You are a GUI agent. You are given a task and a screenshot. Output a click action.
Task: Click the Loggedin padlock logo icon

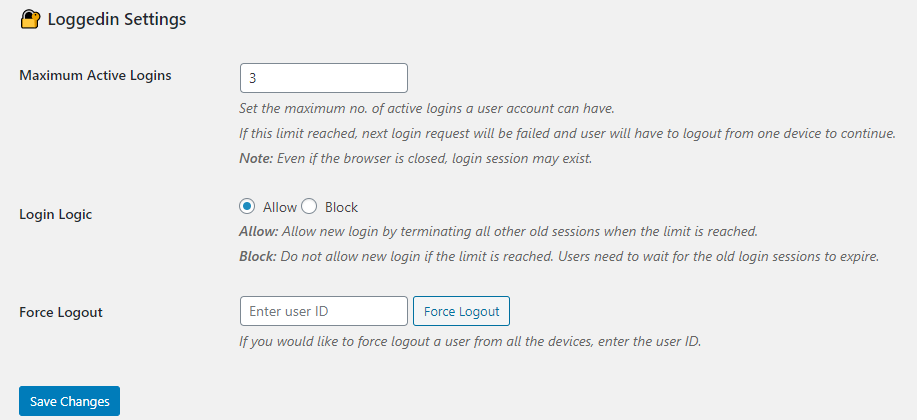(30, 20)
